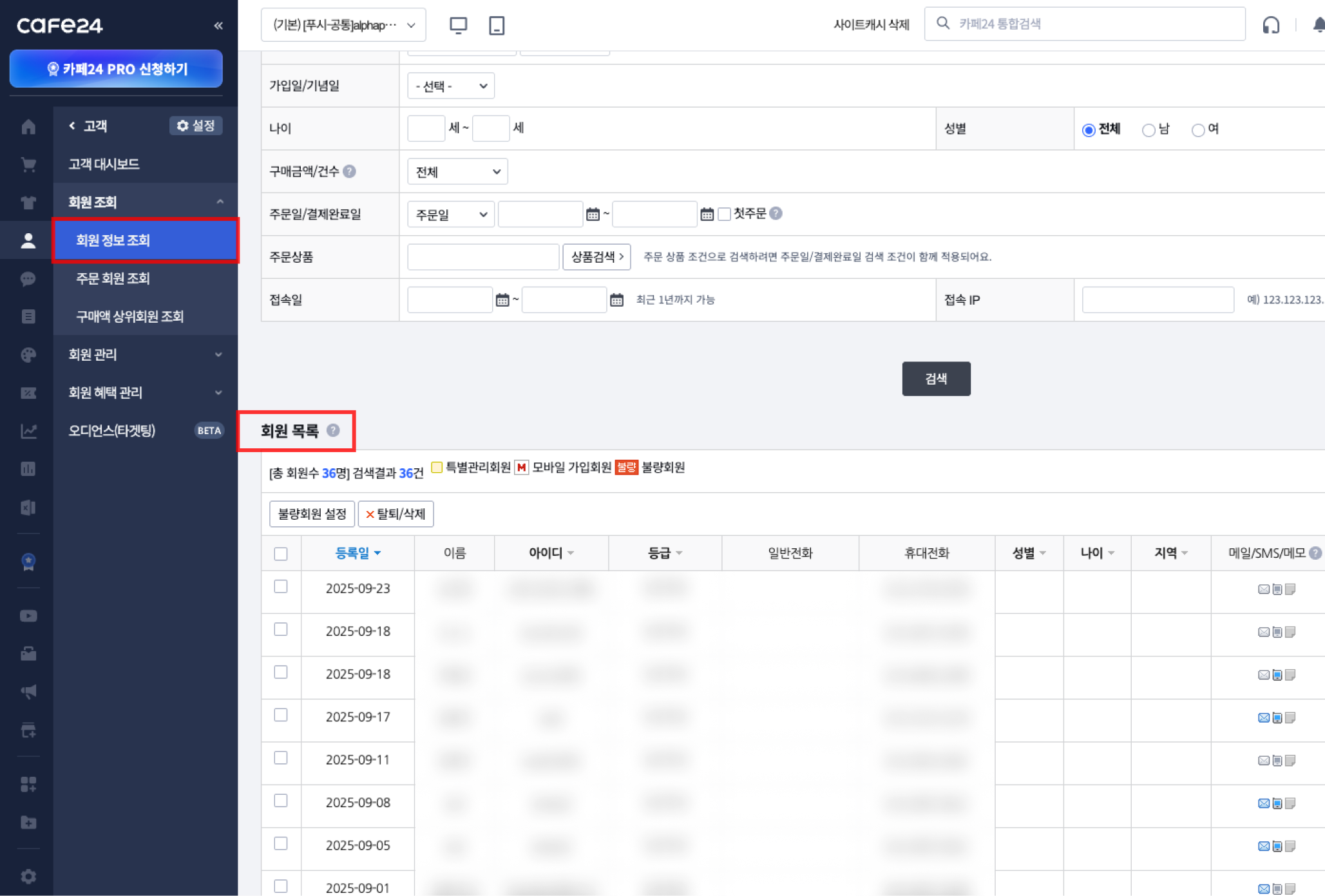The height and width of the screenshot is (896, 1325).
Task: Click 구매금액/건수 help question icon
Action: click(349, 171)
